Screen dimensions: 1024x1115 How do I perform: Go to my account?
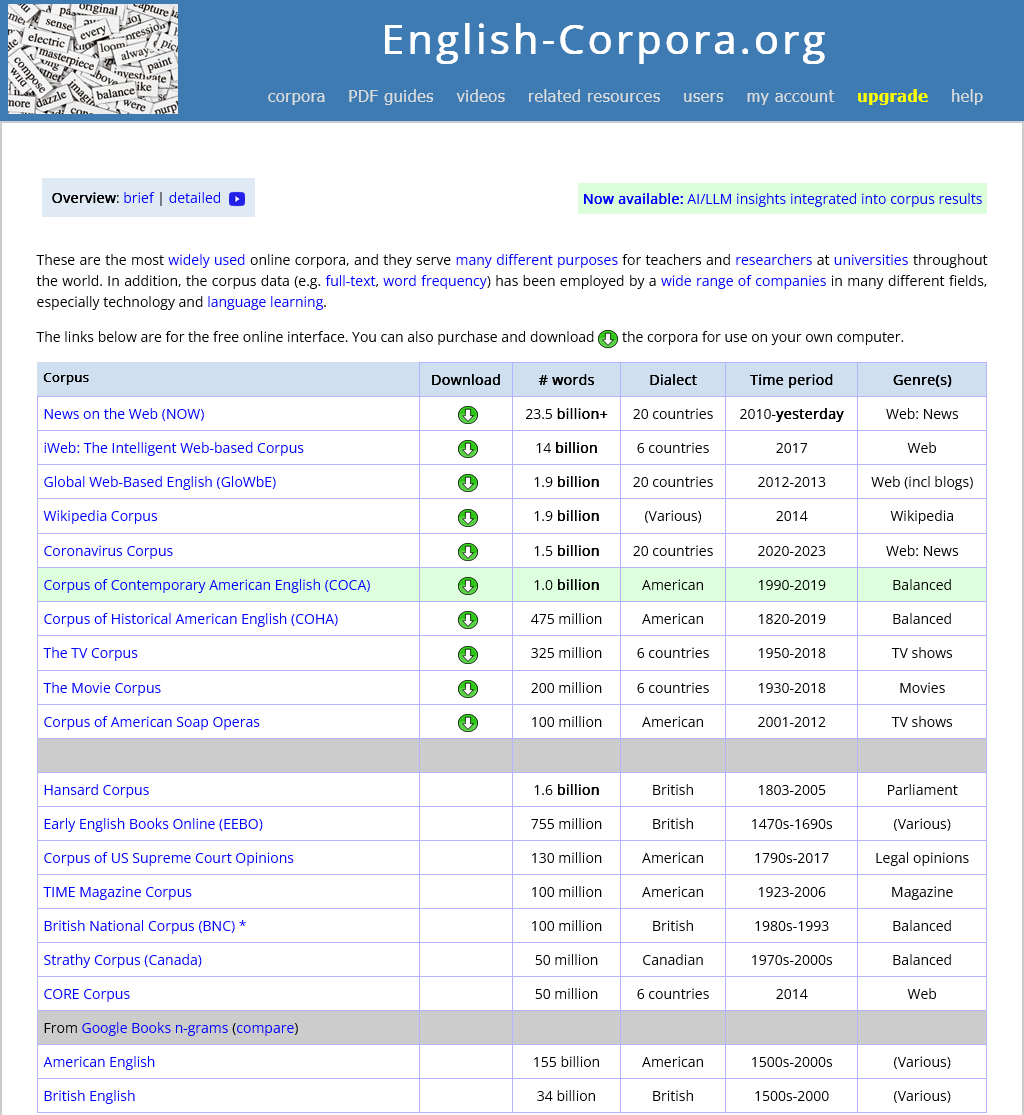tap(789, 96)
